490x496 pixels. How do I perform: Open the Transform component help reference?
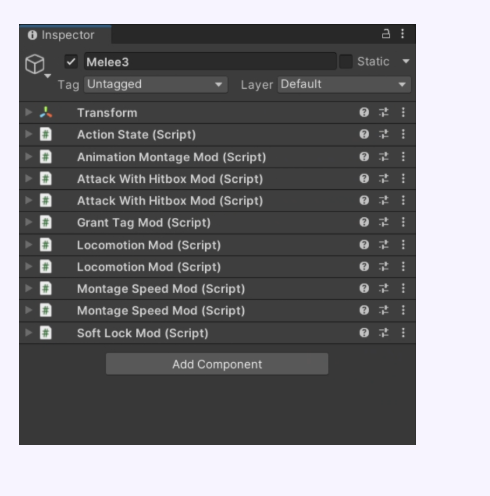pyautogui.click(x=364, y=112)
